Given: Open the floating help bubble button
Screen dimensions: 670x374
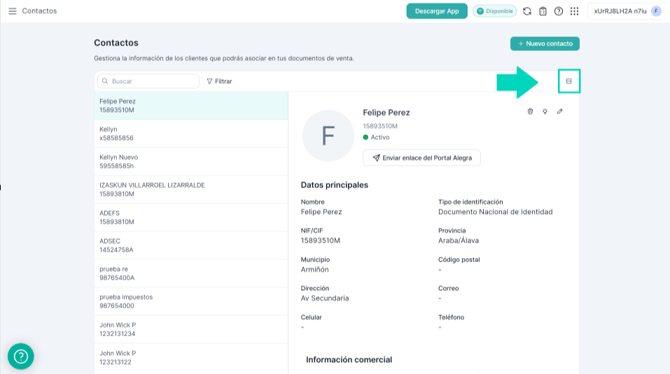Looking at the screenshot, I should tap(21, 356).
